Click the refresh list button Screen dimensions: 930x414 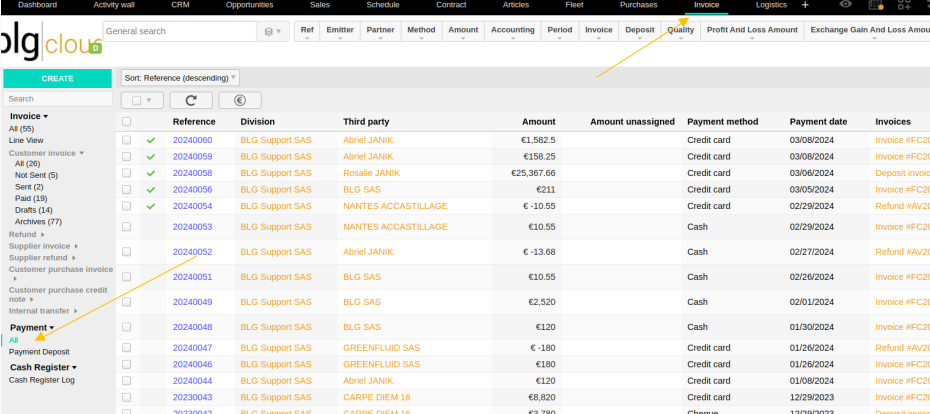click(191, 100)
